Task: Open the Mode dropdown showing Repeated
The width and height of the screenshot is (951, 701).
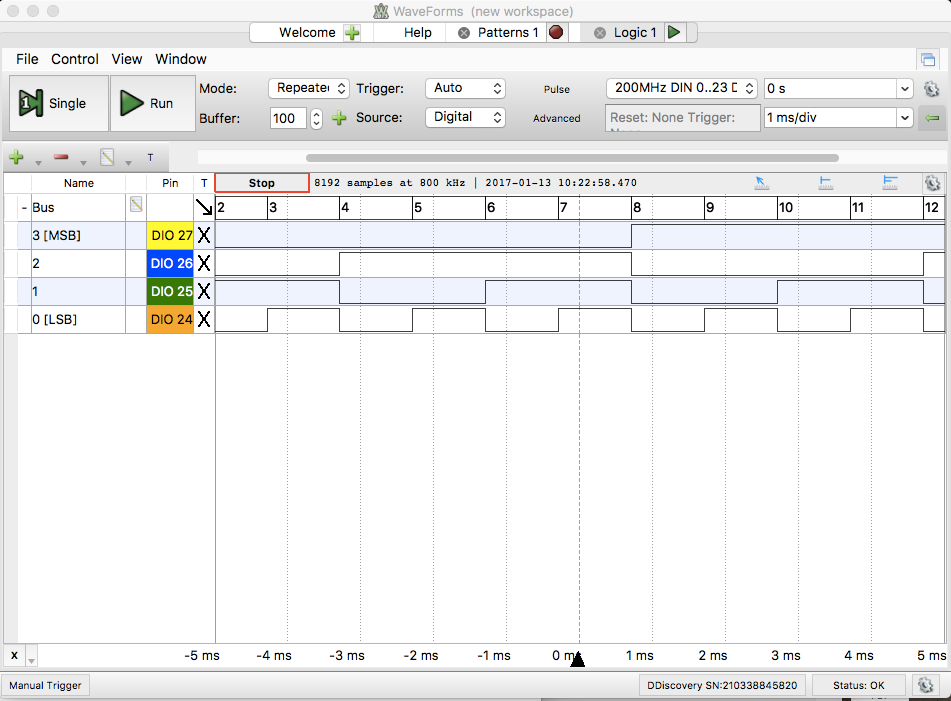Action: point(309,88)
